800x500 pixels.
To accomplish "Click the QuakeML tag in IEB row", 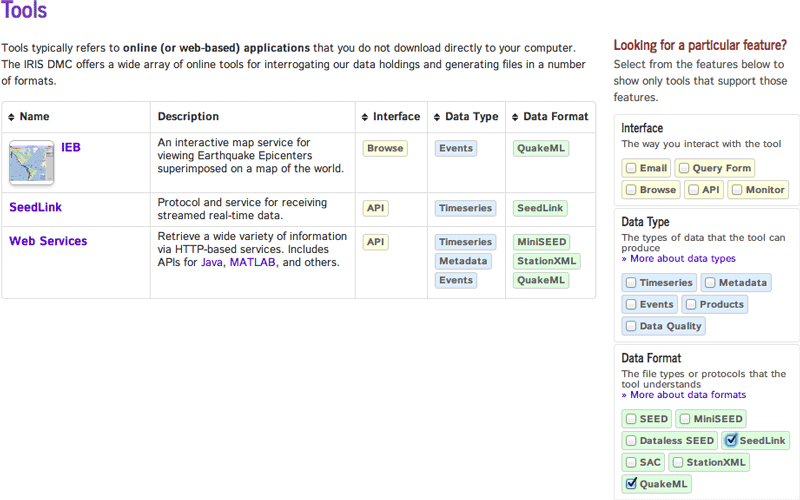I will click(541, 148).
